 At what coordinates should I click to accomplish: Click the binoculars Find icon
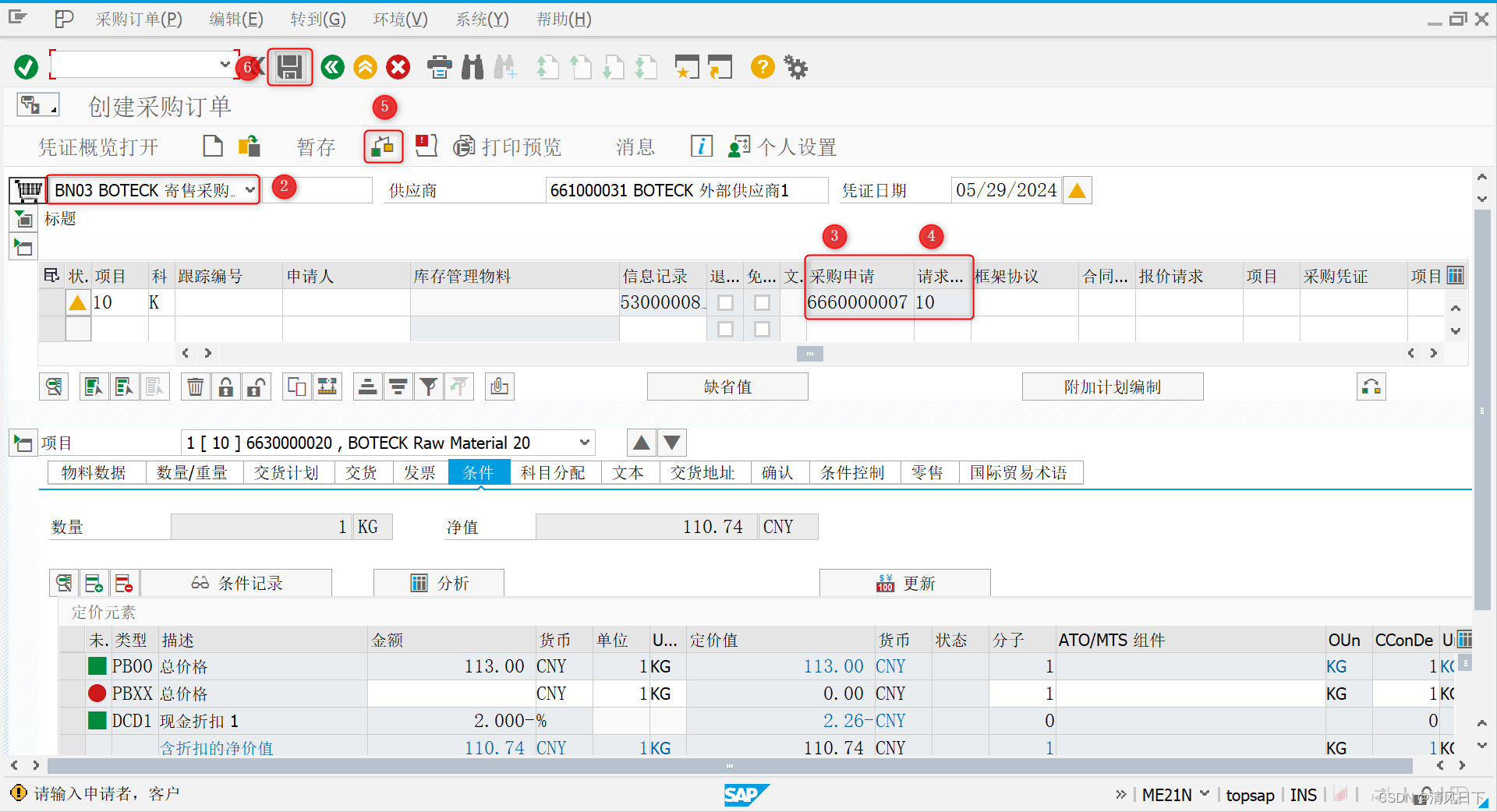(x=472, y=67)
